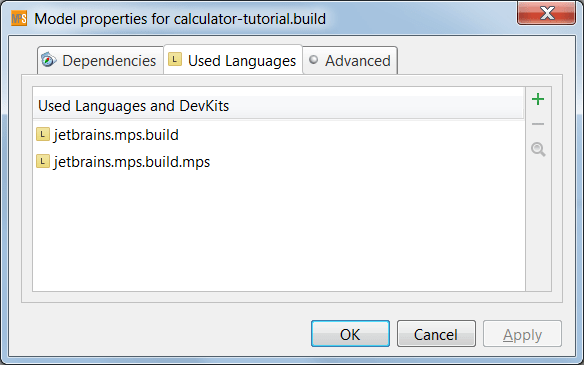Image resolution: width=584 pixels, height=365 pixels.
Task: Confirm with the OK button
Action: (350, 334)
